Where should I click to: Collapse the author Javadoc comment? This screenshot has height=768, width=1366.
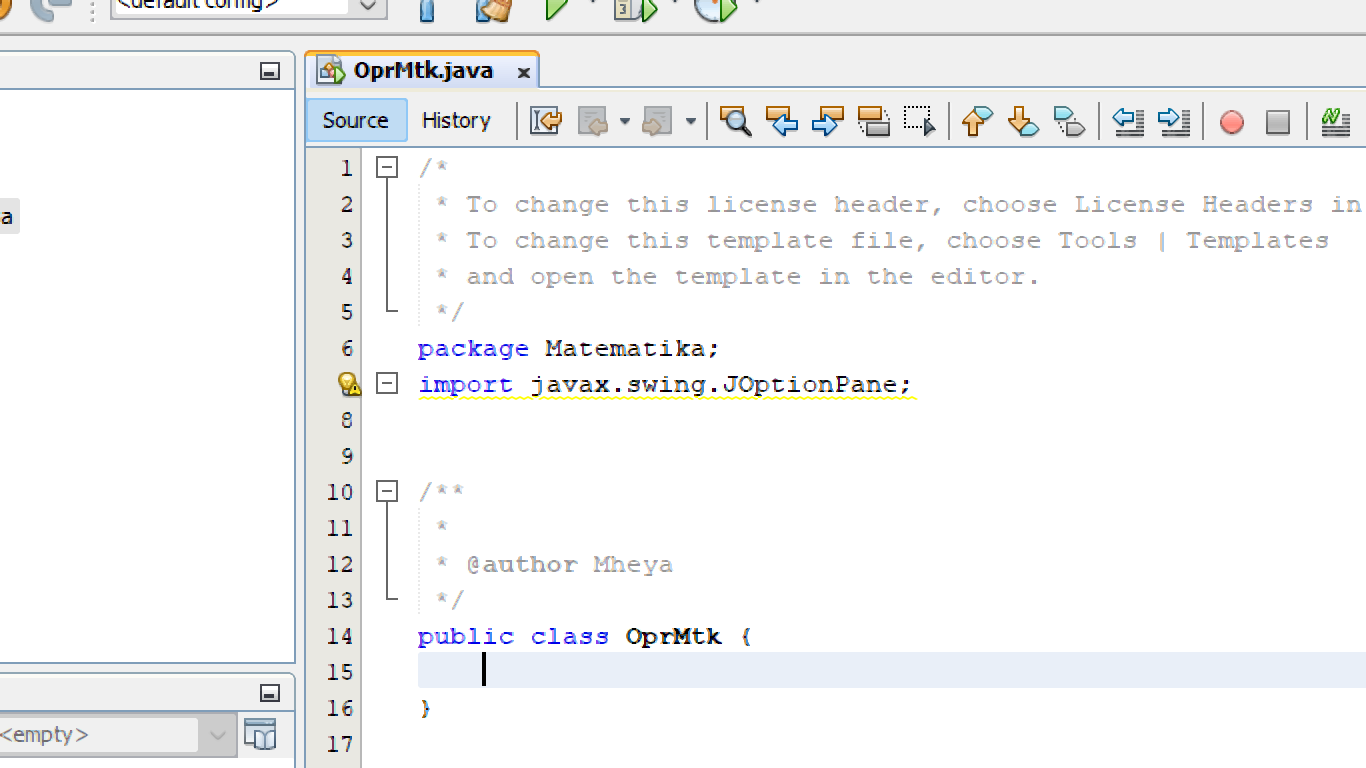pyautogui.click(x=387, y=491)
